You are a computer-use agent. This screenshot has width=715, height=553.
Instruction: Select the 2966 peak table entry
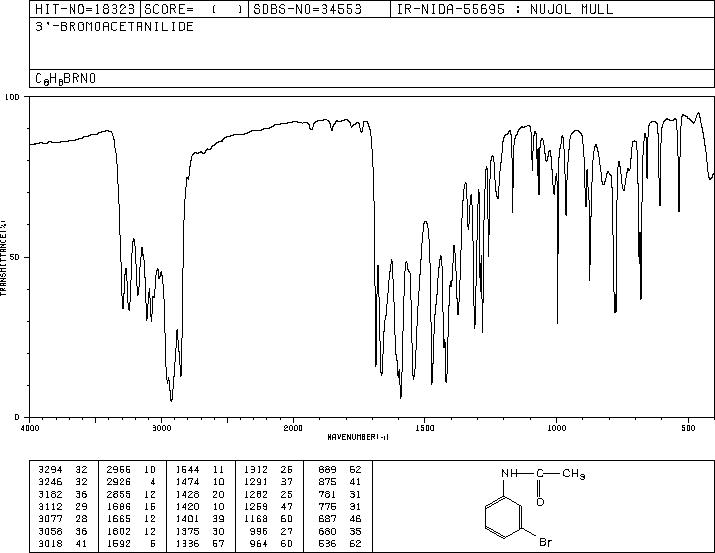pyautogui.click(x=131, y=470)
